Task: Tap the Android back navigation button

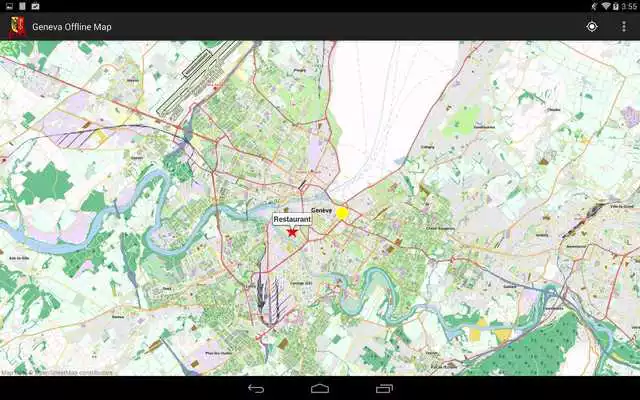Action: pos(256,389)
